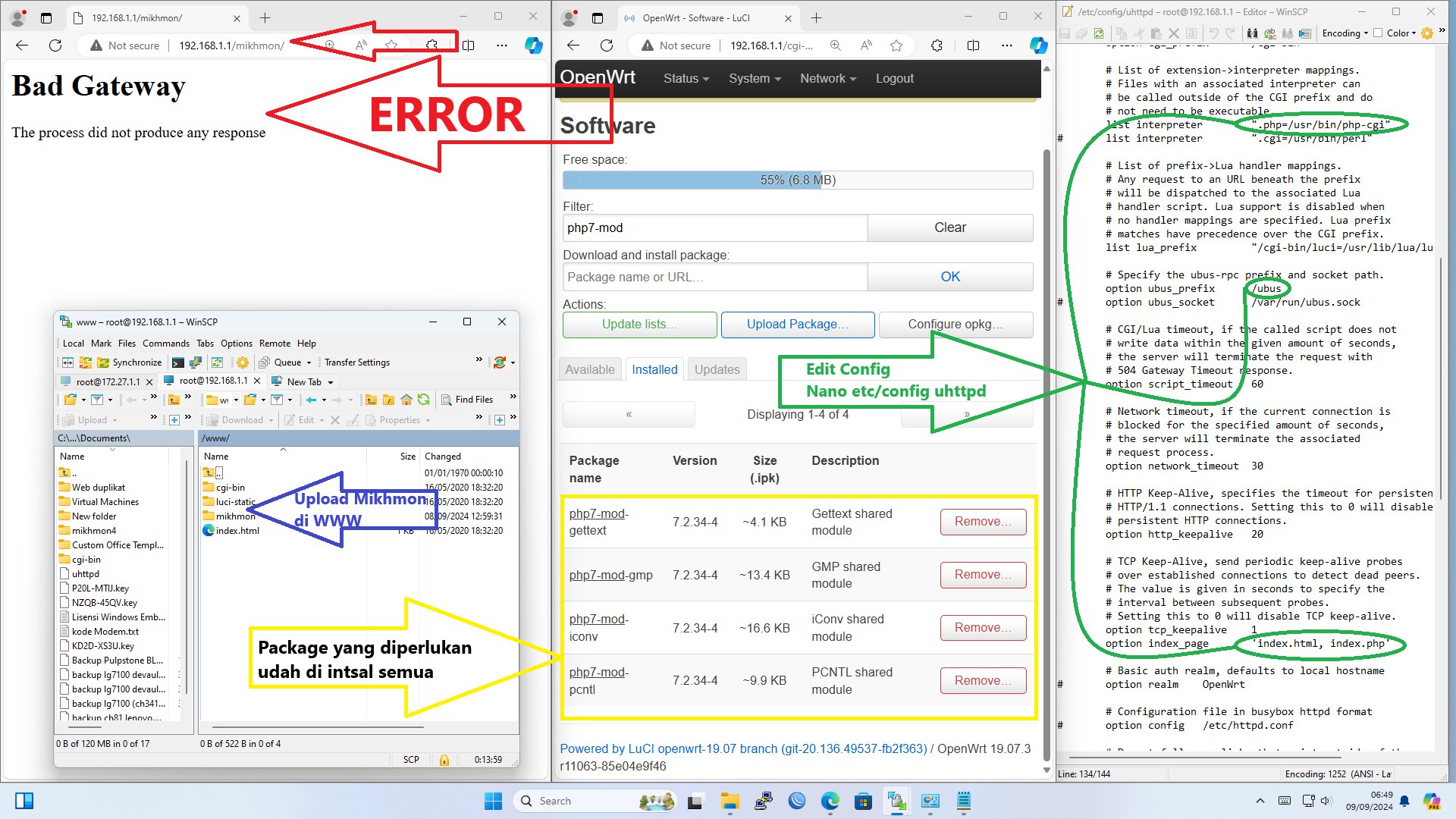Go to the remote parent directory in WinSCP
The image size is (1456, 819).
372,400
